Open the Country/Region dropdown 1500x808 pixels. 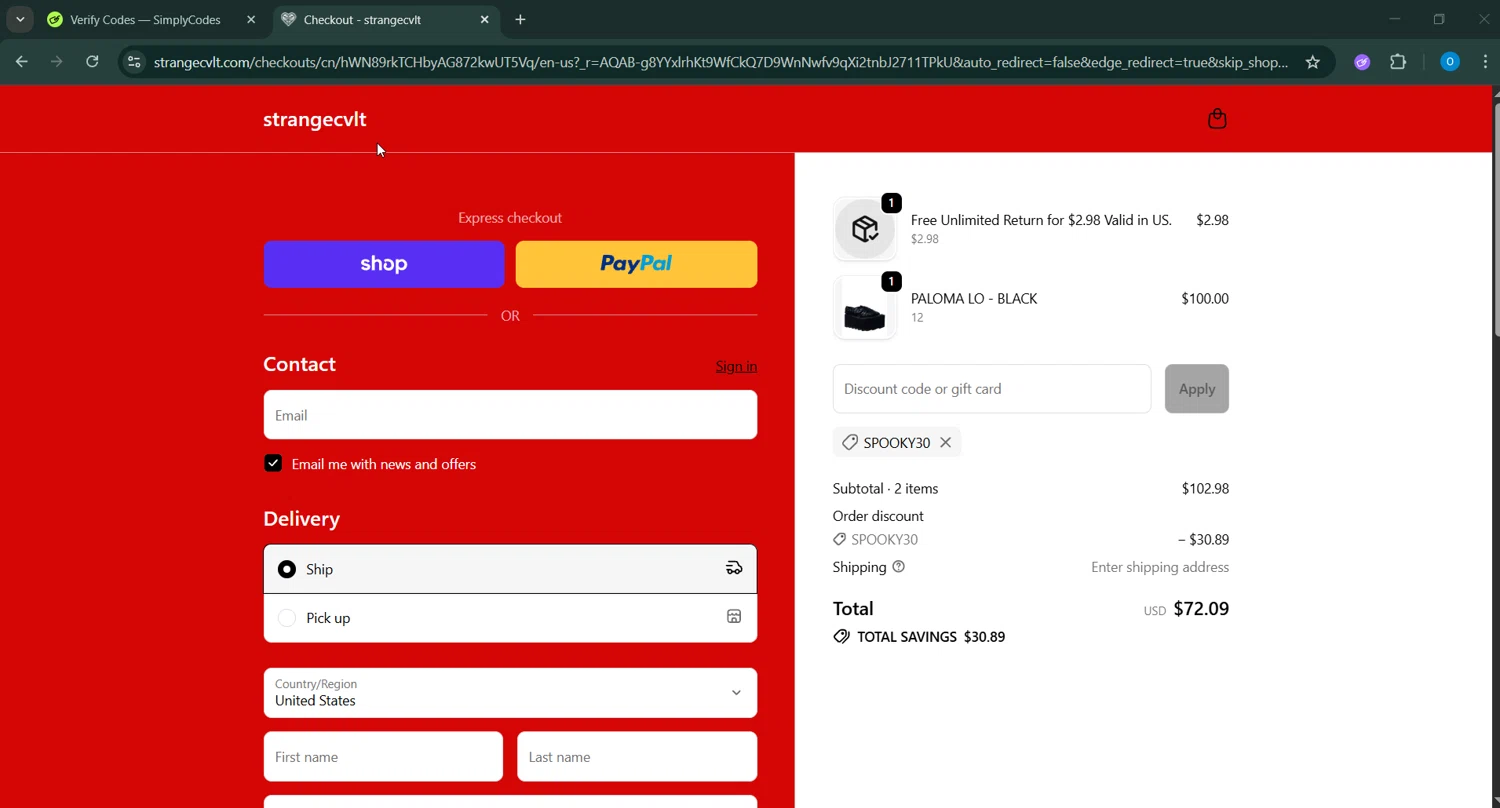(510, 693)
